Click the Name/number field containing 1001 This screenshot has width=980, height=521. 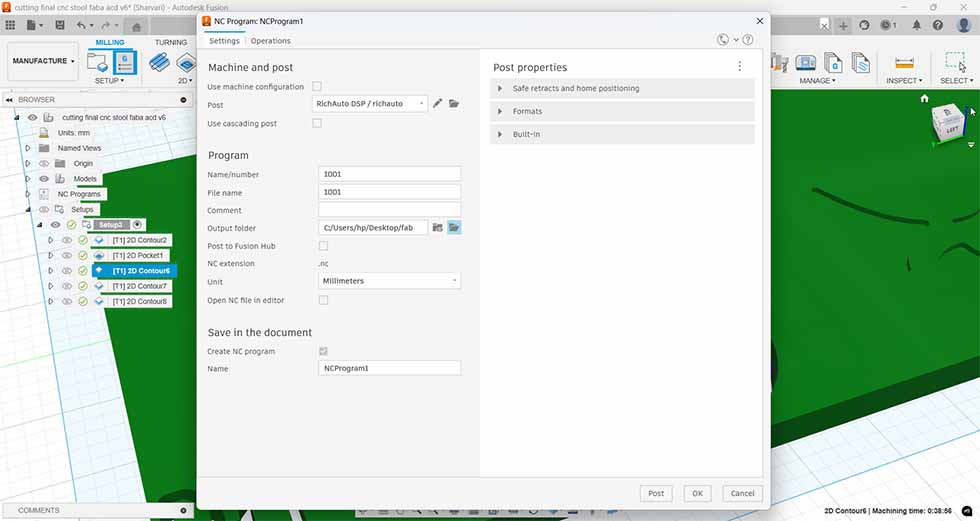(389, 174)
